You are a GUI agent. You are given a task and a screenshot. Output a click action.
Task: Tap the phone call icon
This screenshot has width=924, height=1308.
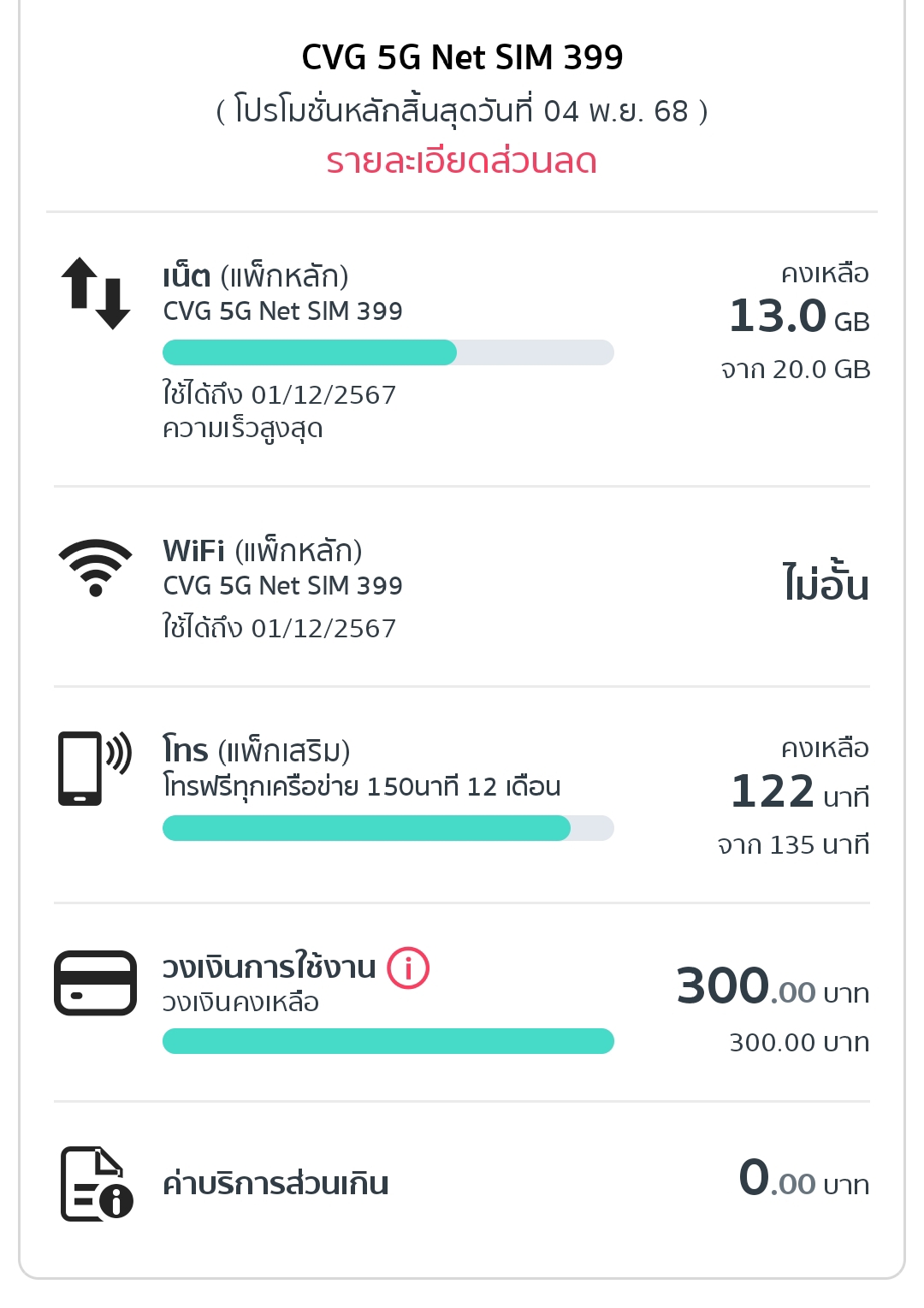coord(94,767)
